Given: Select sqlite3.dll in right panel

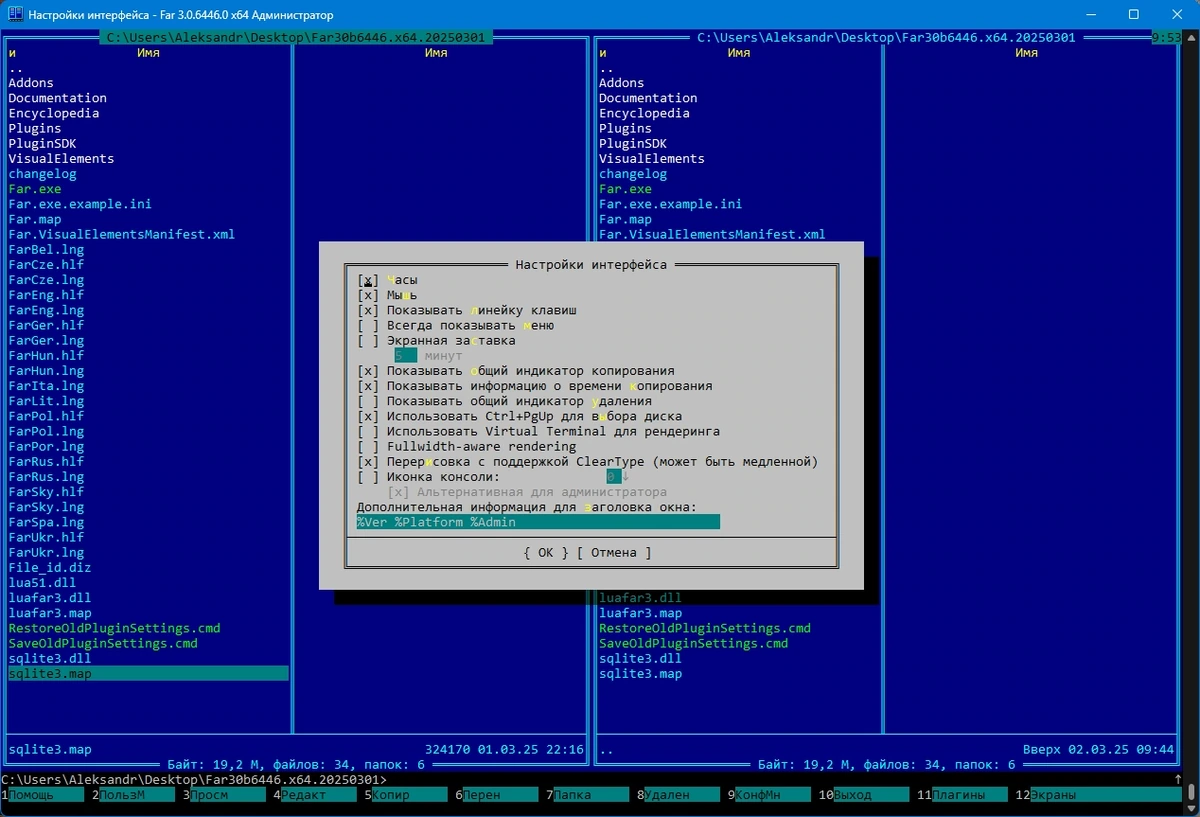Looking at the screenshot, I should [640, 658].
